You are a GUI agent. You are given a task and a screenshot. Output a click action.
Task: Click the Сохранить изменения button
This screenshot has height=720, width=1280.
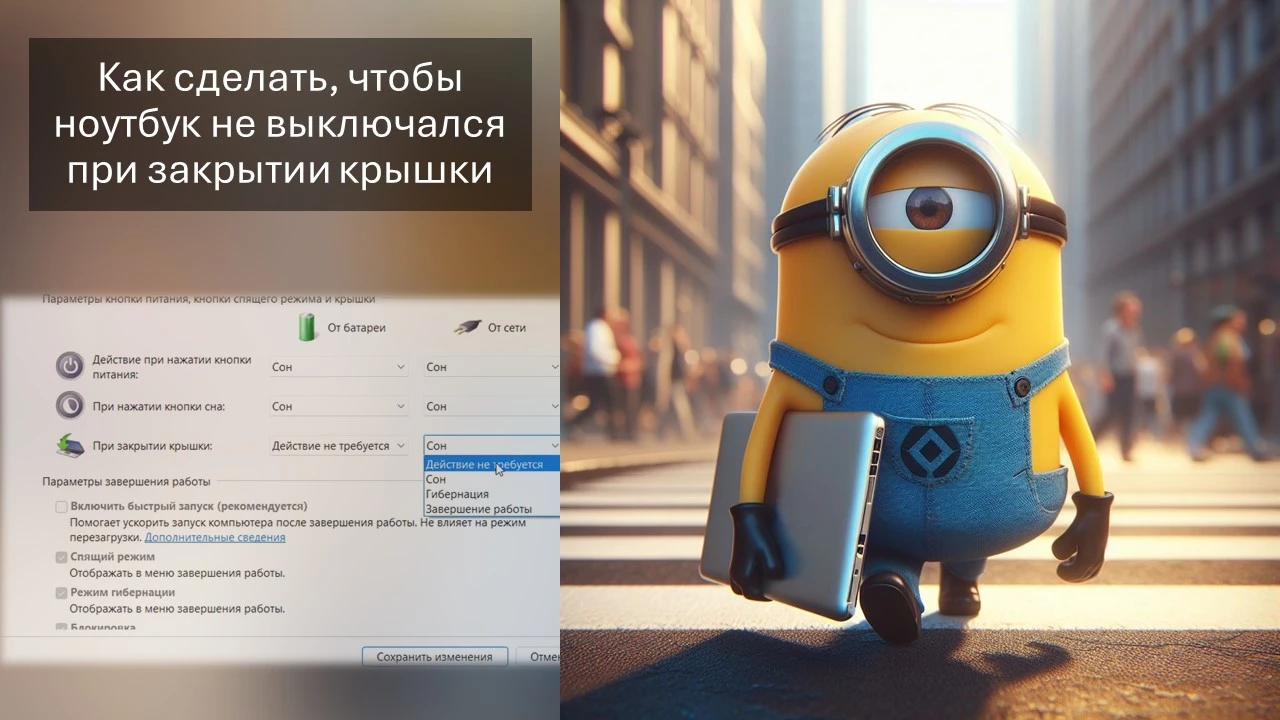click(x=434, y=657)
